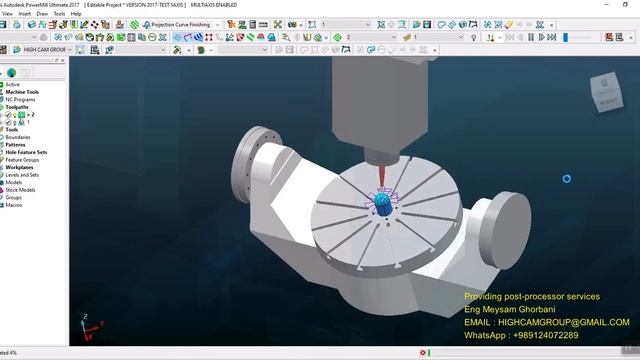Select Levels and Sets entry
This screenshot has height=360, width=640.
pos(22,175)
